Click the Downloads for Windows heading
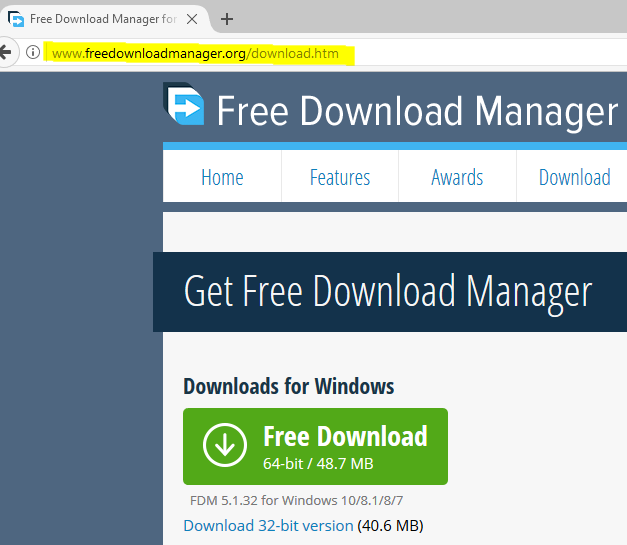 tap(289, 386)
